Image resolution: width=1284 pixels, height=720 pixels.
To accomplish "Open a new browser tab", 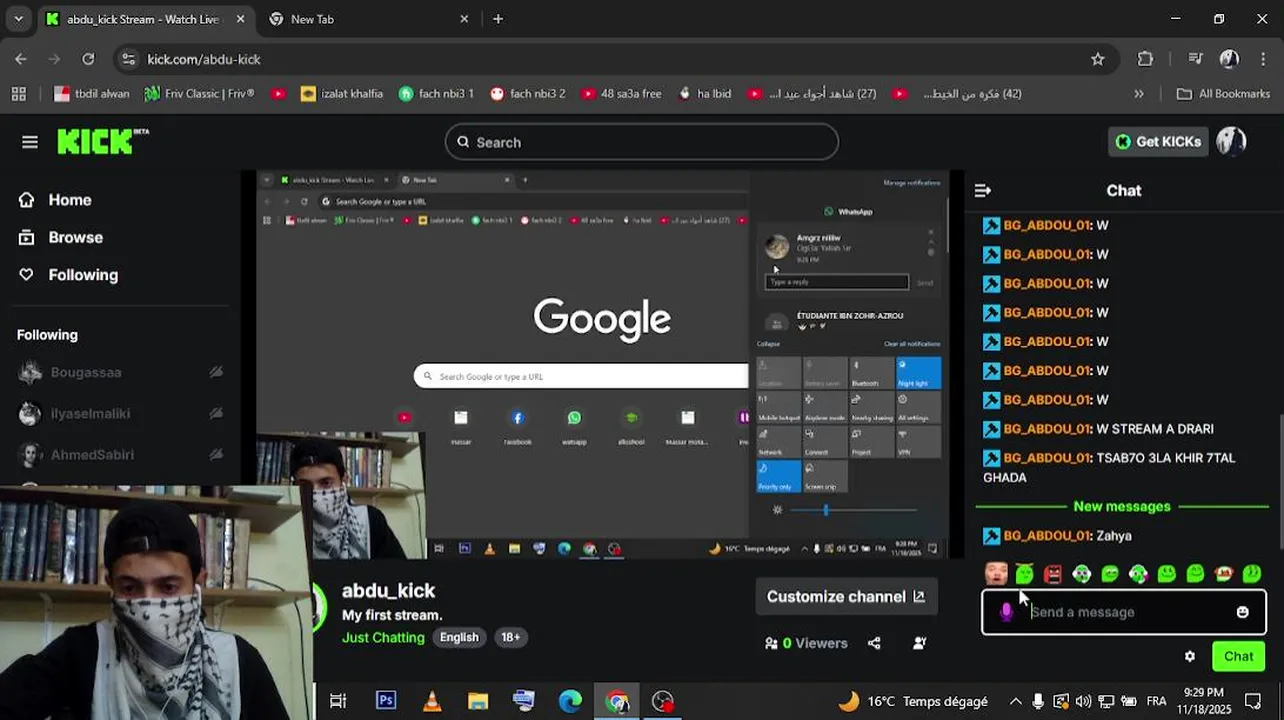I will tap(498, 19).
